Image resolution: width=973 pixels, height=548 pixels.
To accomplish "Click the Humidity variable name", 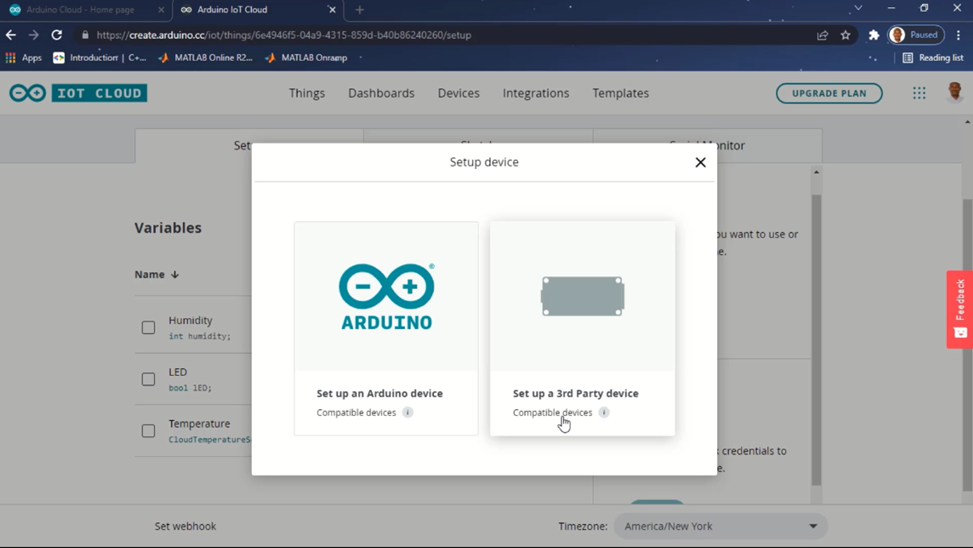I will click(191, 320).
